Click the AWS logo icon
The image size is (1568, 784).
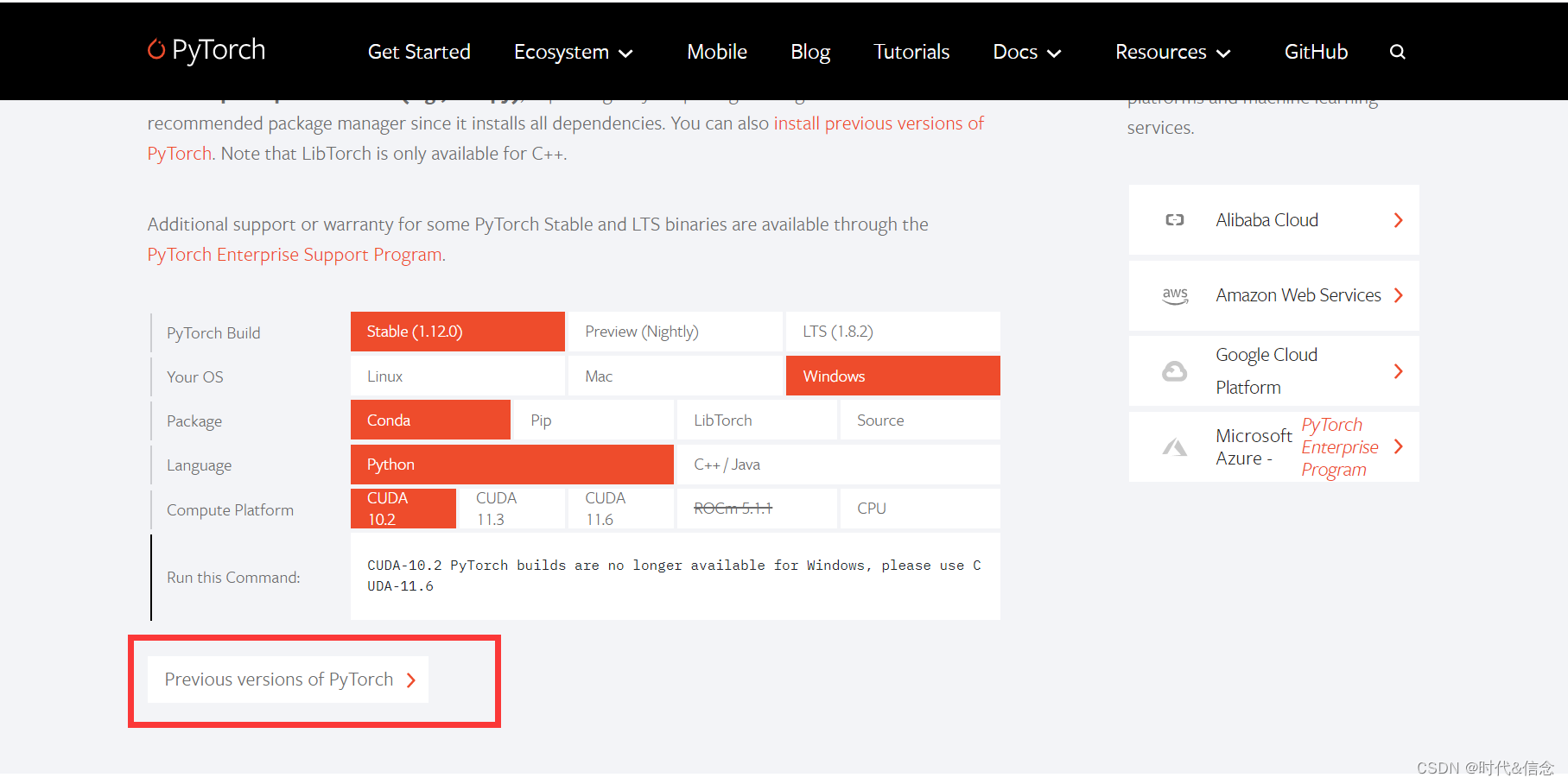[1175, 295]
